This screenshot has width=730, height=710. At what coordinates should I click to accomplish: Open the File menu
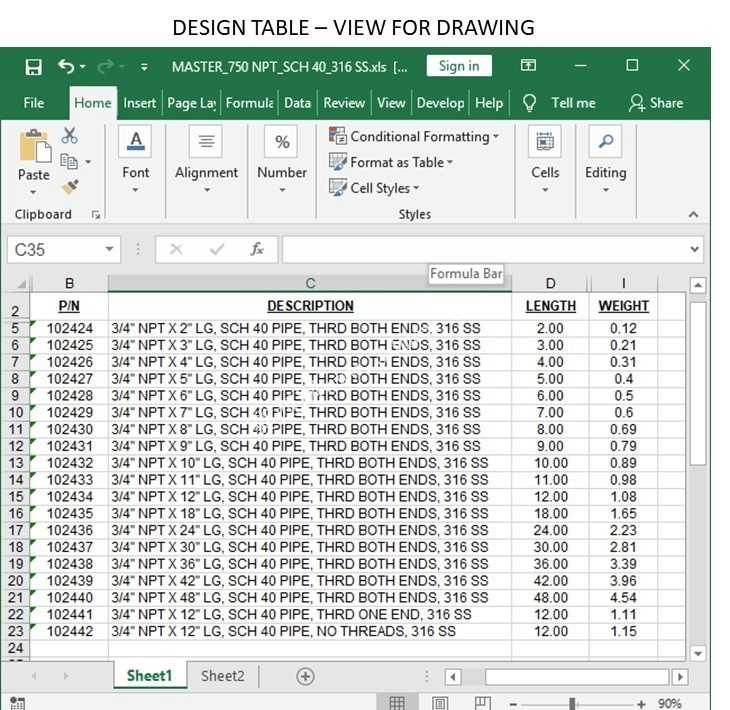tap(34, 103)
